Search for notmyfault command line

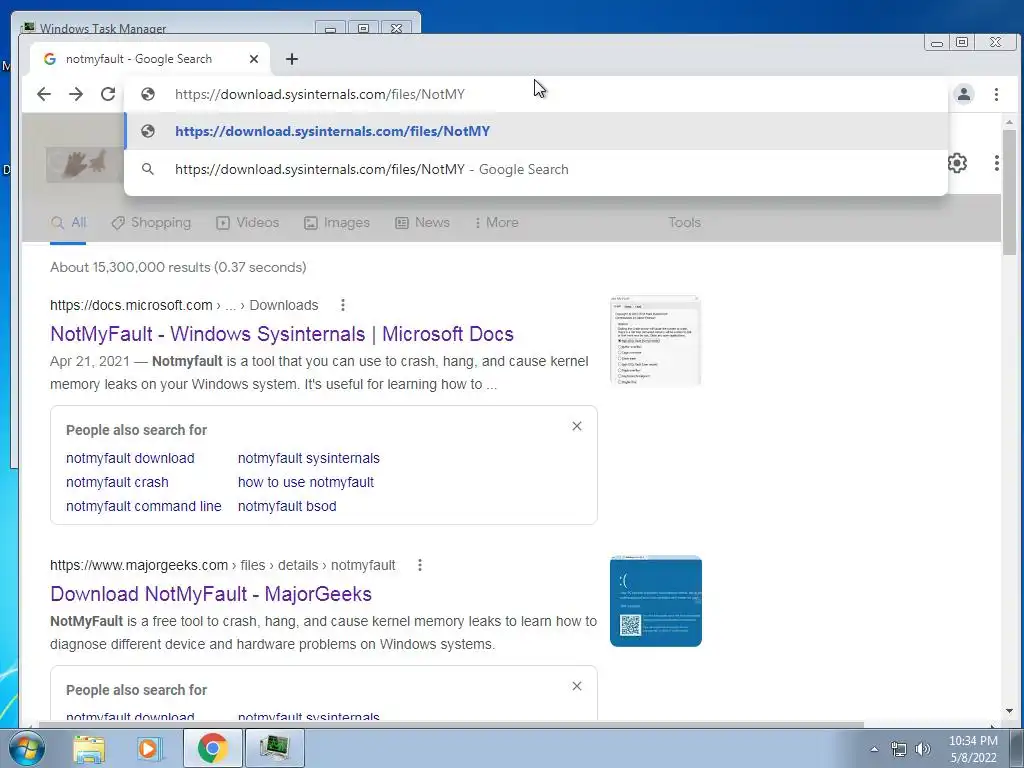(144, 506)
